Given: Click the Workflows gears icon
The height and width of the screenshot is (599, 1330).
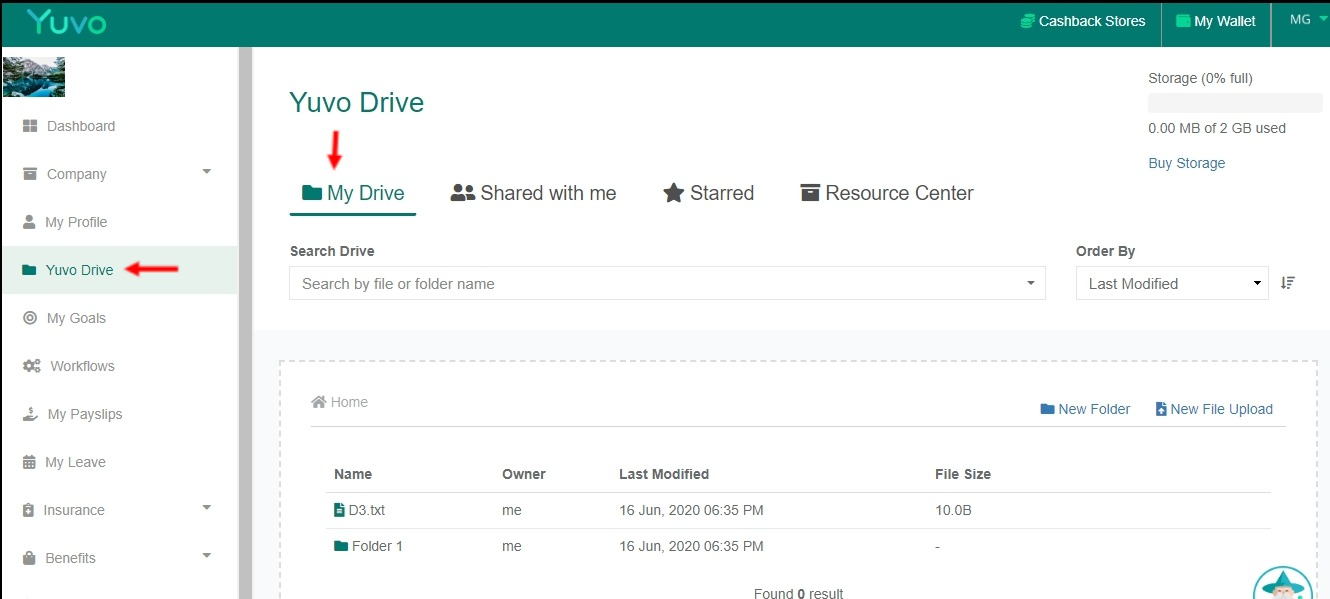Looking at the screenshot, I should point(32,366).
